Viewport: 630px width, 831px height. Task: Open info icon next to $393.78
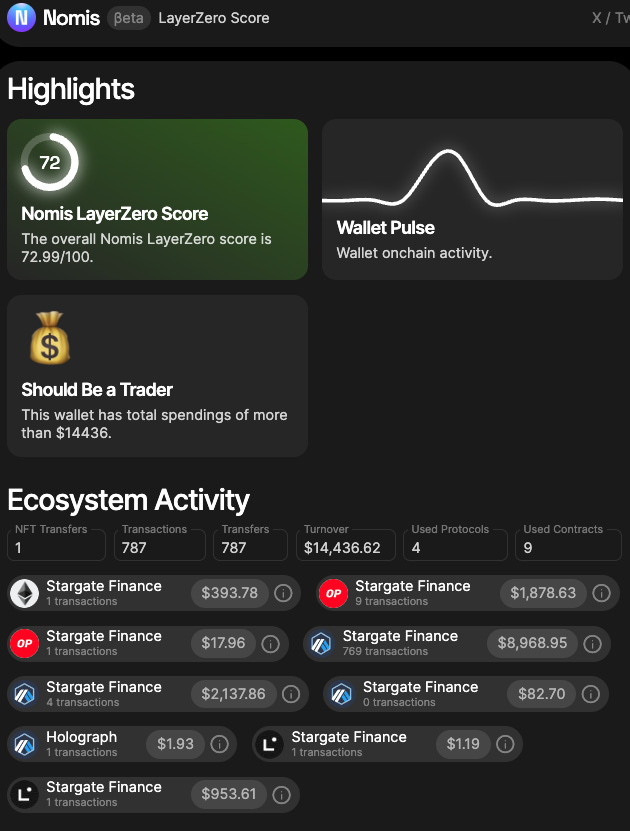tap(283, 593)
